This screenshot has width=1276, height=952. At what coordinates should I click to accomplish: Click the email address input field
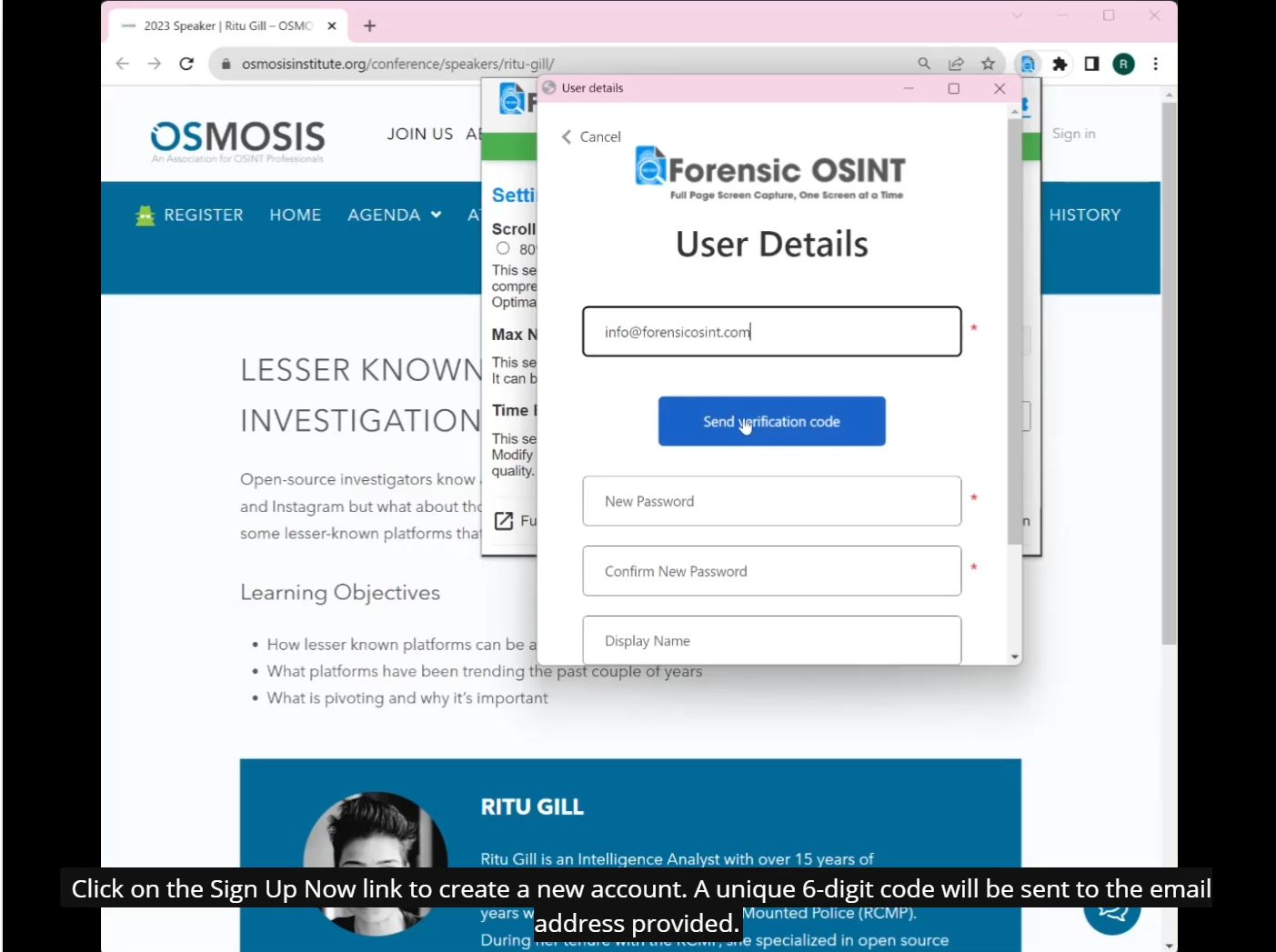coord(772,332)
